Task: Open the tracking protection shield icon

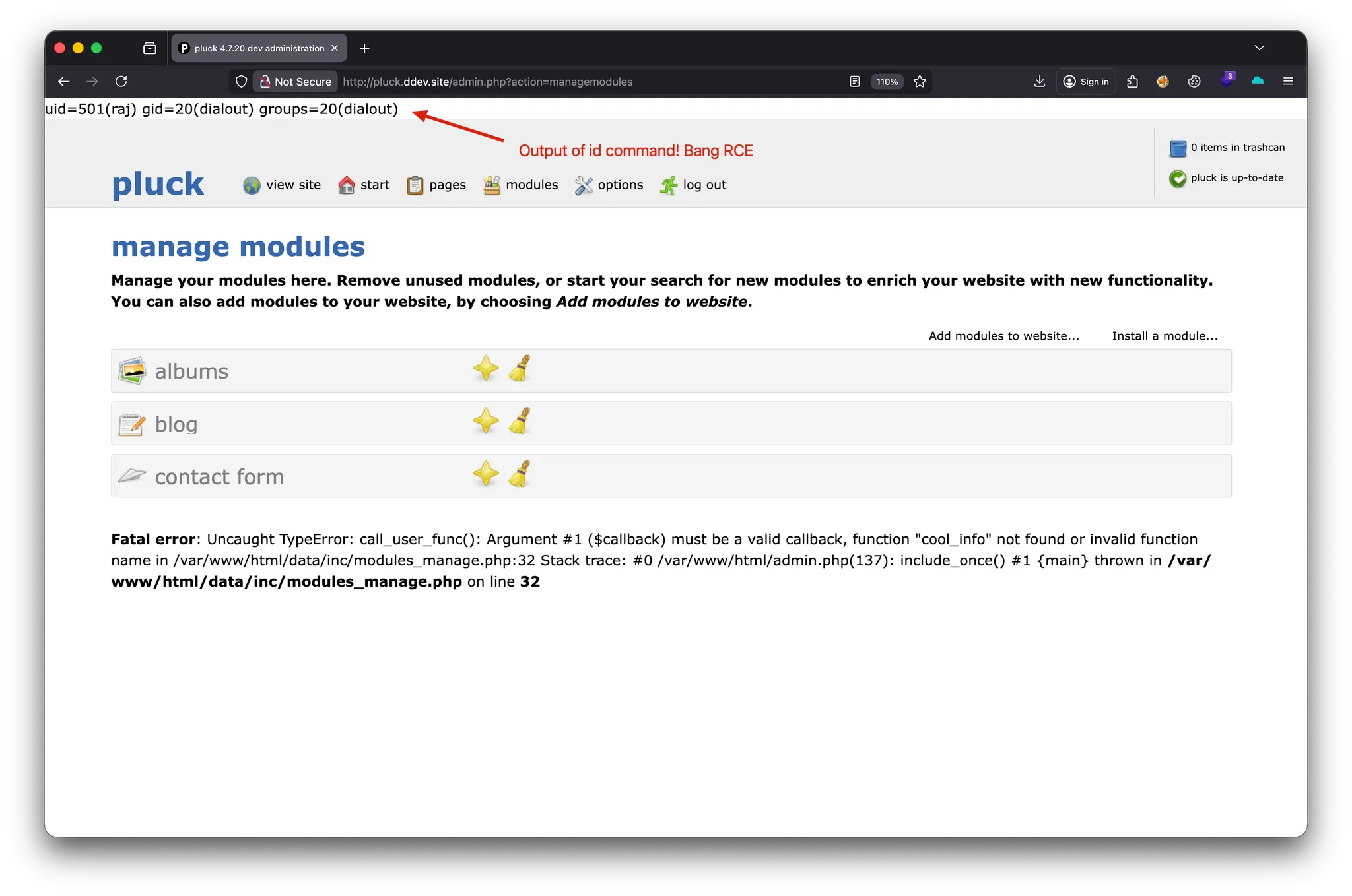Action: coord(242,82)
